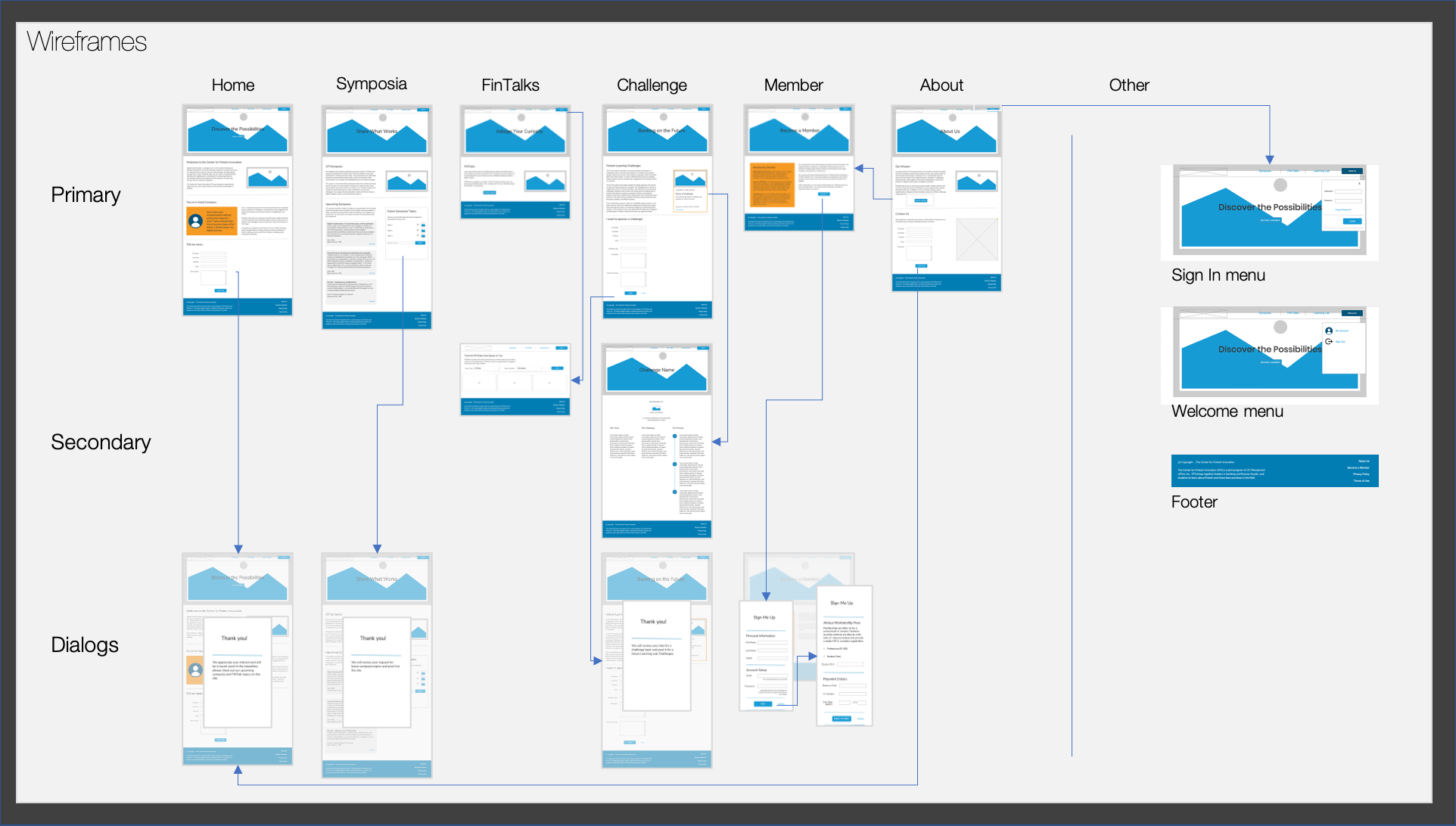The image size is (1456, 826).
Task: Select the Learning Lab nav tab in the Sign In wireframe
Action: [x=1321, y=171]
